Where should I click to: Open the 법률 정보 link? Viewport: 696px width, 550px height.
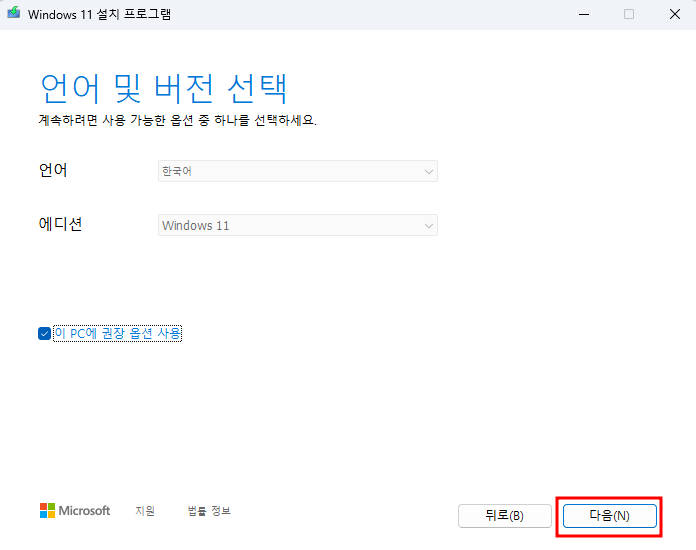pyautogui.click(x=209, y=511)
